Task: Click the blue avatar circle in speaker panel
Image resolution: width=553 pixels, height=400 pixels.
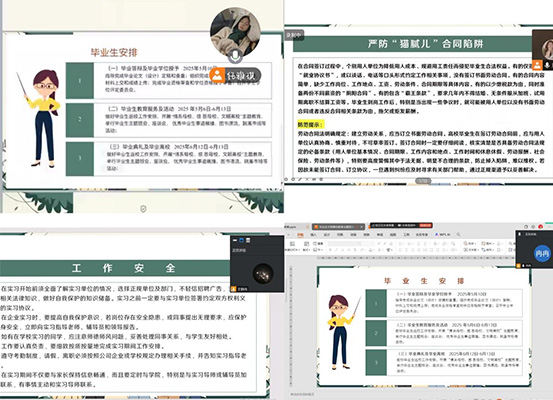Action: click(542, 254)
